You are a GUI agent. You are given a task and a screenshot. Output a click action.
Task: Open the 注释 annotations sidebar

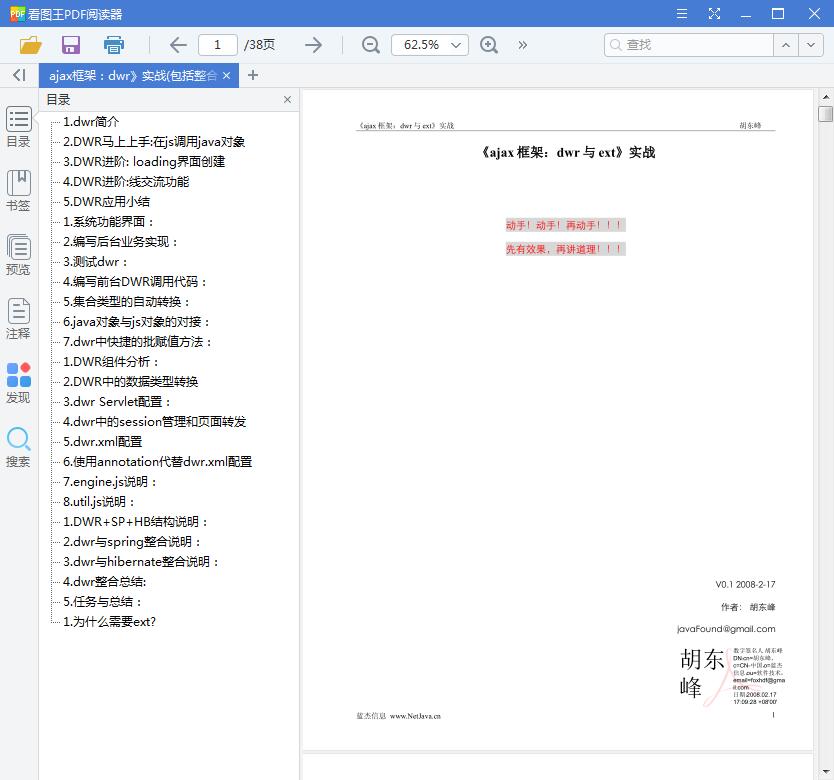click(19, 318)
